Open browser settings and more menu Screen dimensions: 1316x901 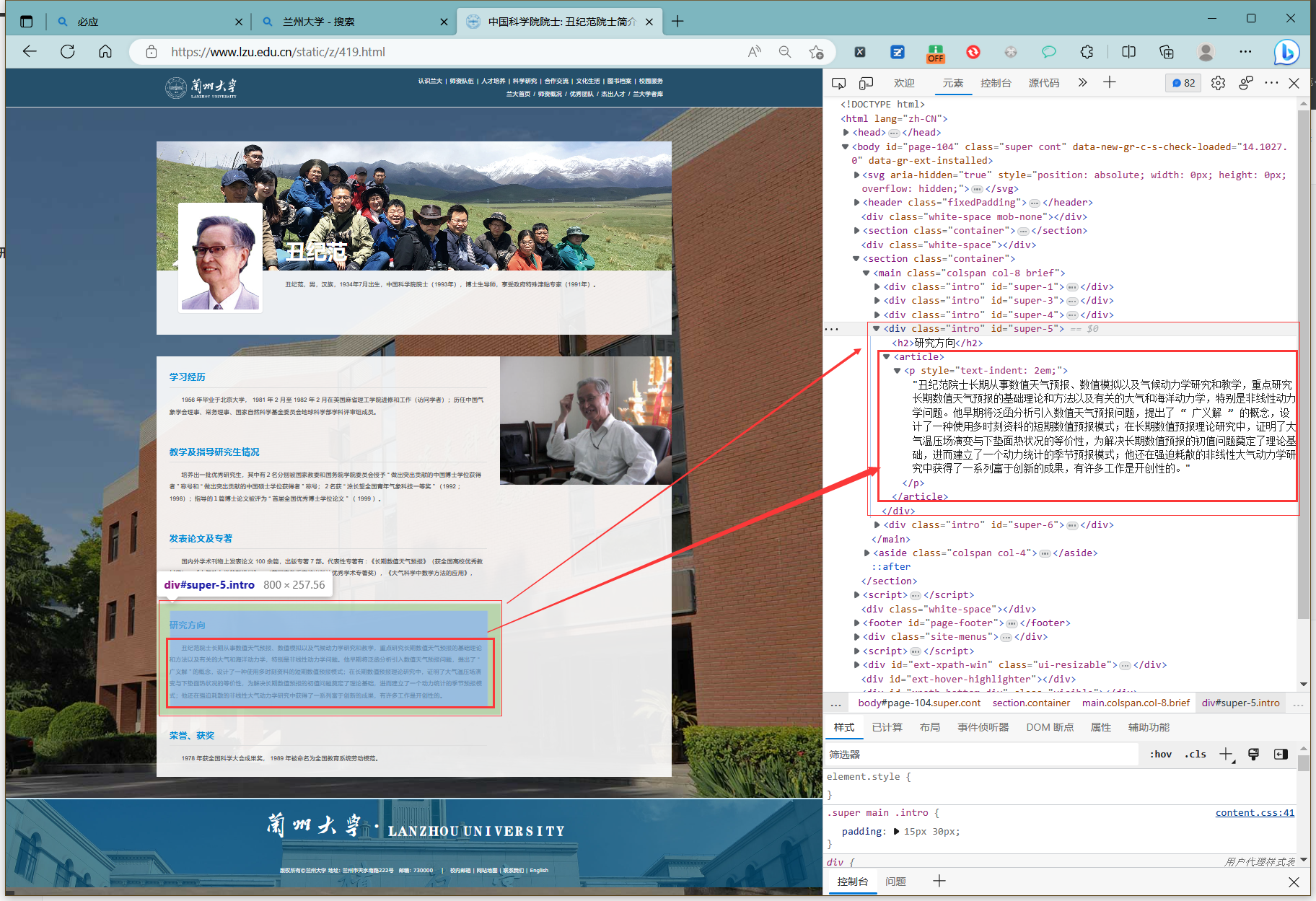point(1245,51)
